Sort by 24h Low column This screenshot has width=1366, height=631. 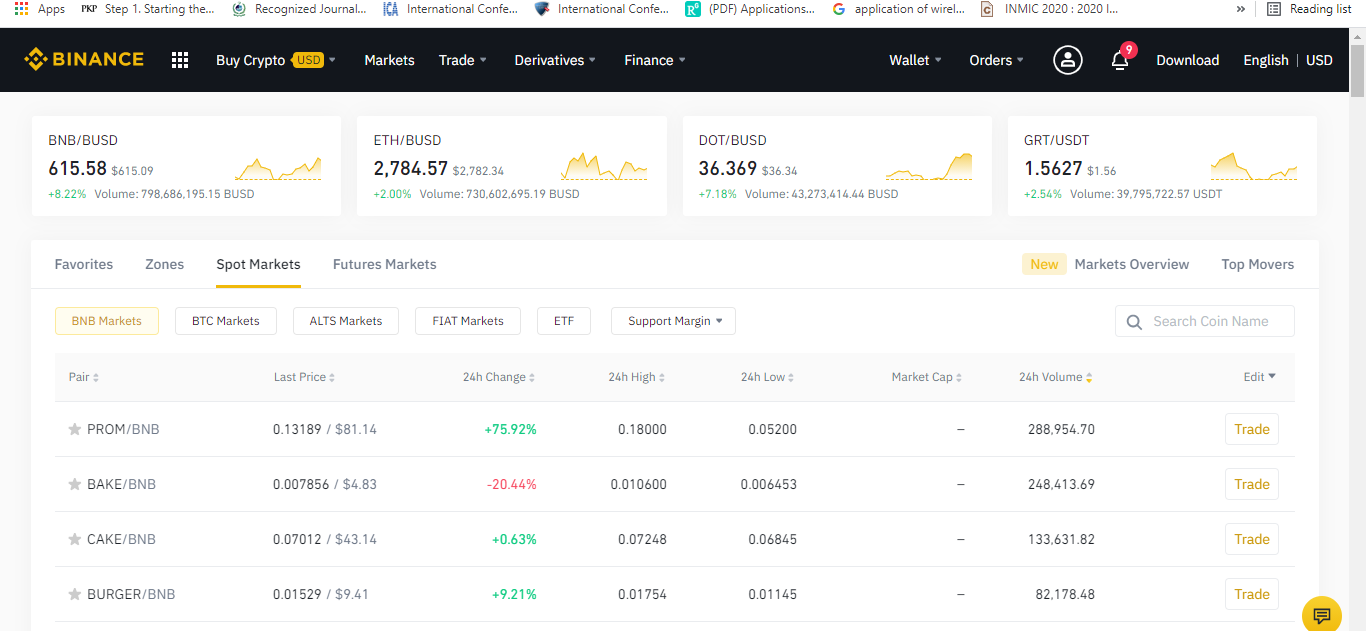coord(769,377)
